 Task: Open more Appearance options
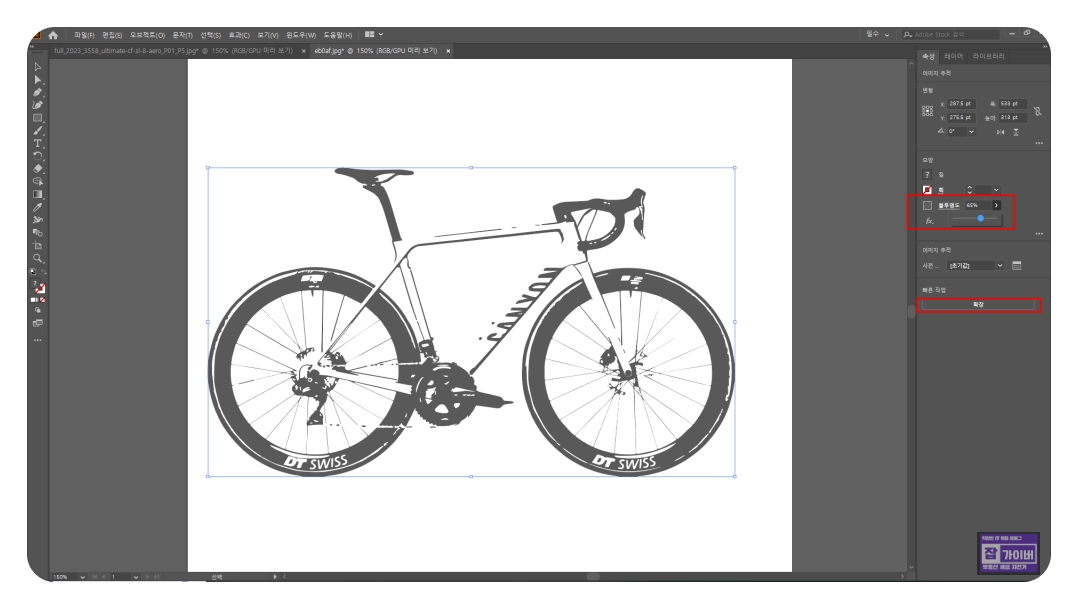1039,234
